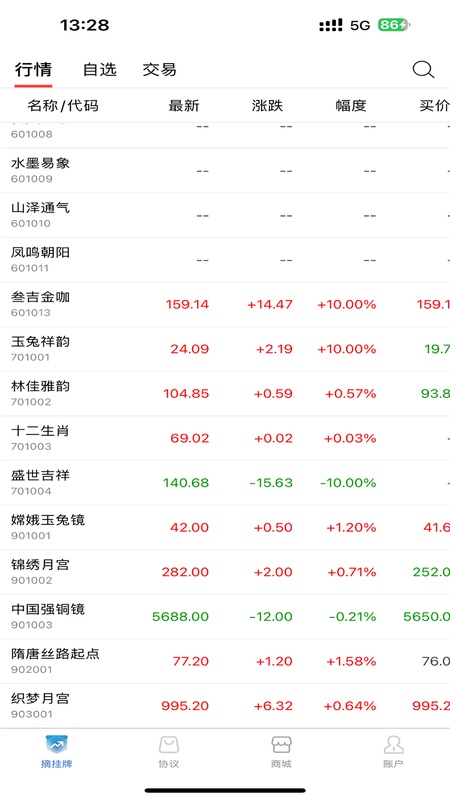450x800 pixels.
Task: Switch to the 自选 tab
Action: coord(100,69)
